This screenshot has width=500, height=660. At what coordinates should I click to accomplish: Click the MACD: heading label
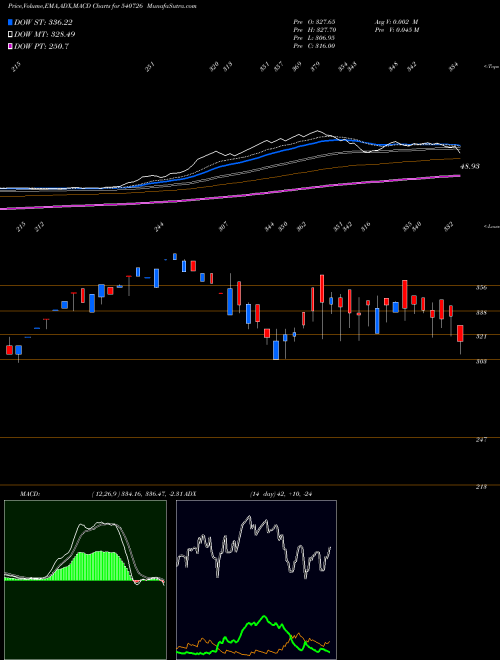click(30, 494)
